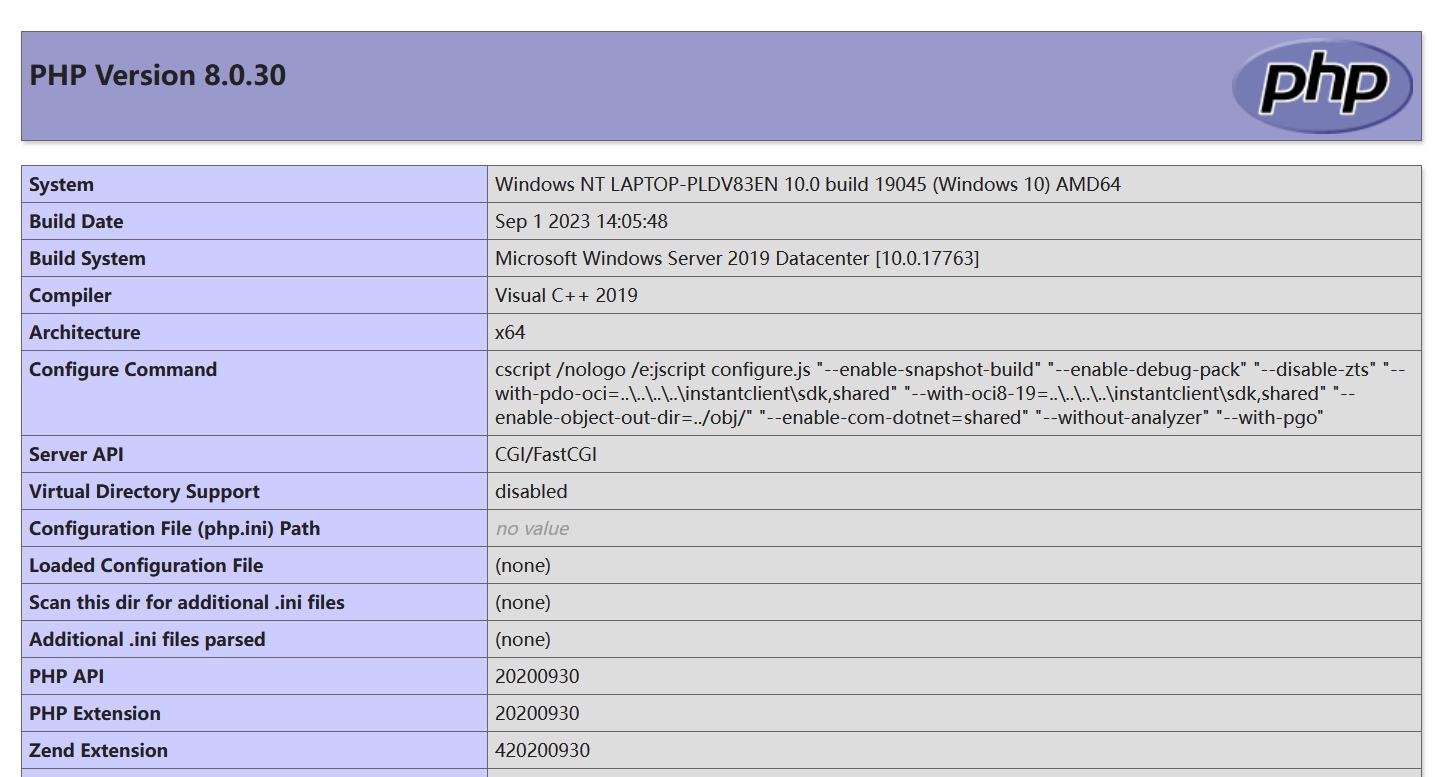
Task: Click the Compiler label
Action: point(70,296)
